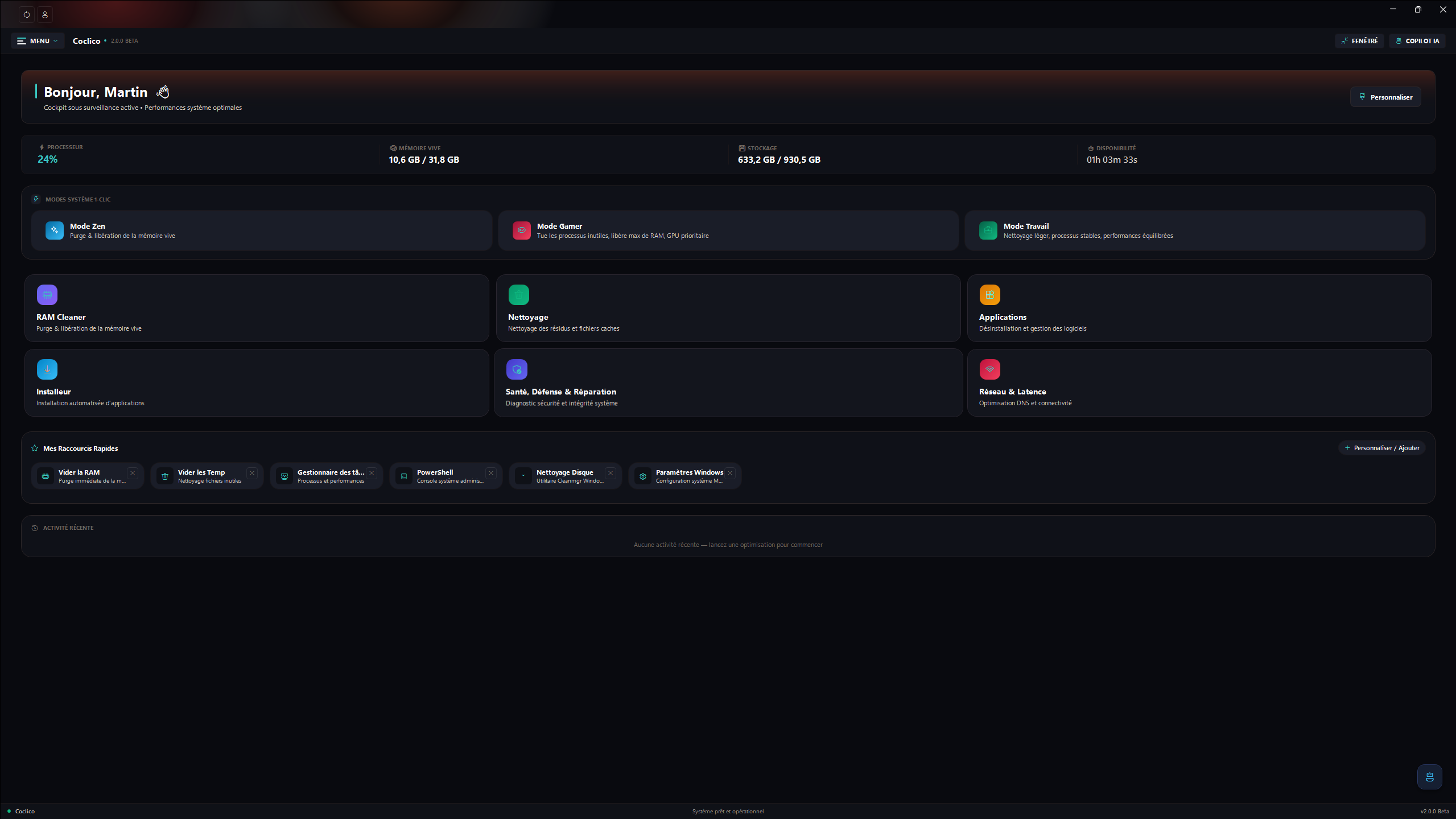
Task: Click the Coclico 2.0.0 BETA title
Action: (105, 41)
